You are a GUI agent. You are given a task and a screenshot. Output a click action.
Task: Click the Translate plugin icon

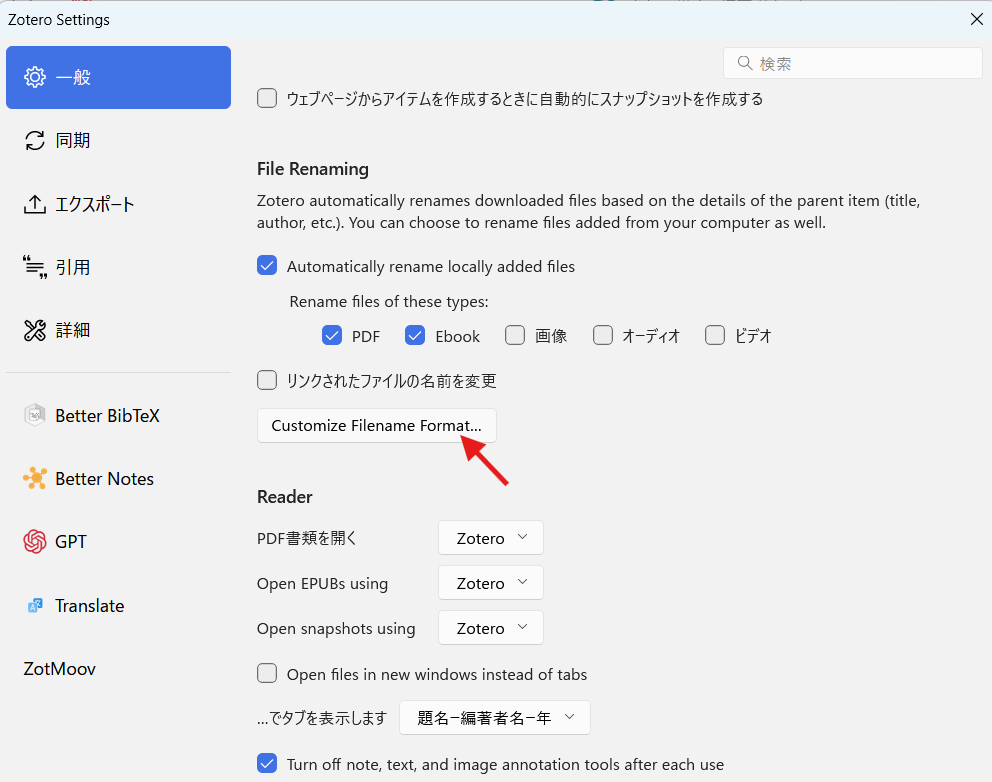point(35,606)
